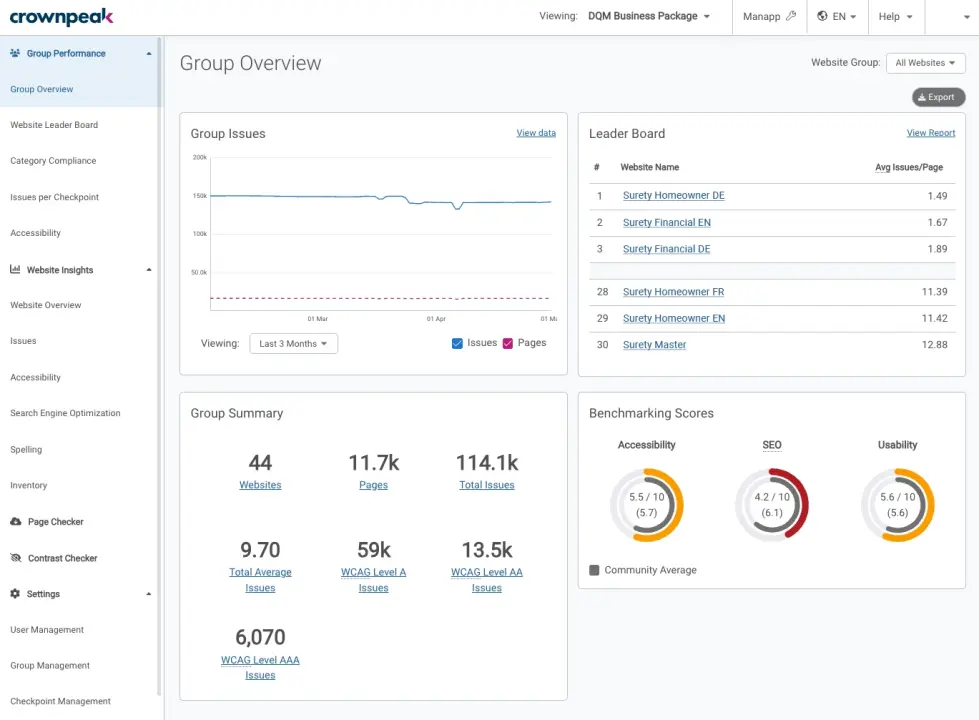
Task: Click the SEO benchmarking label
Action: point(772,445)
